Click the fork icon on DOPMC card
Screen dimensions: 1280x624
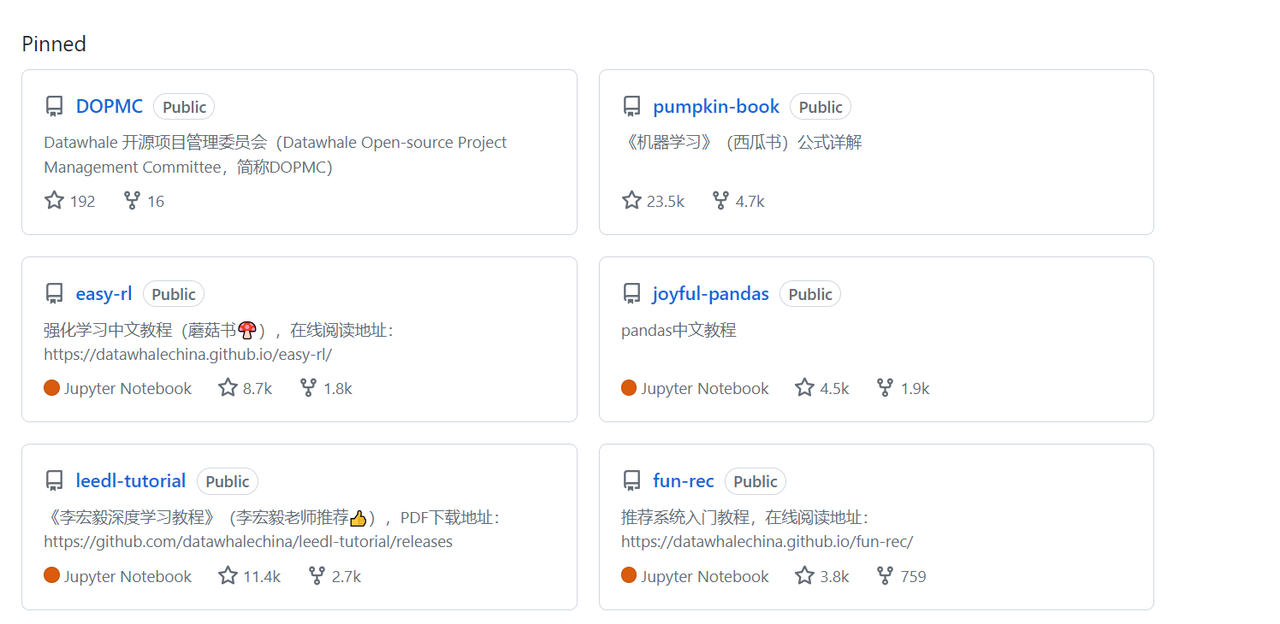click(132, 201)
